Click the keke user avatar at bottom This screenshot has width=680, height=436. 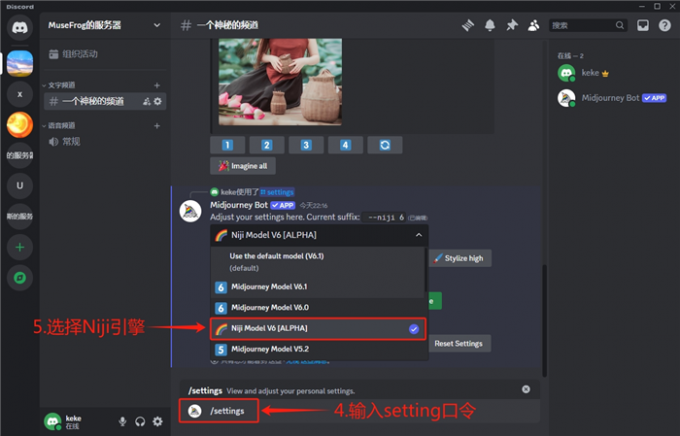coord(53,421)
